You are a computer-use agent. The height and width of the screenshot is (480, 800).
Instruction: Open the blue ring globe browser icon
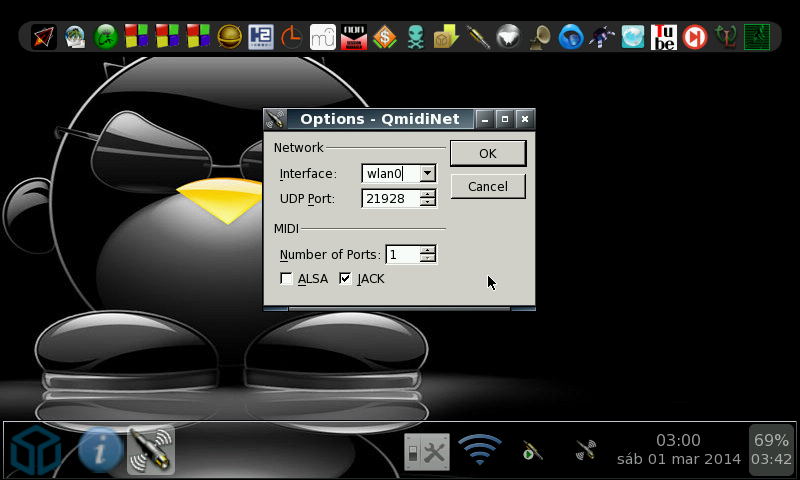click(x=571, y=37)
